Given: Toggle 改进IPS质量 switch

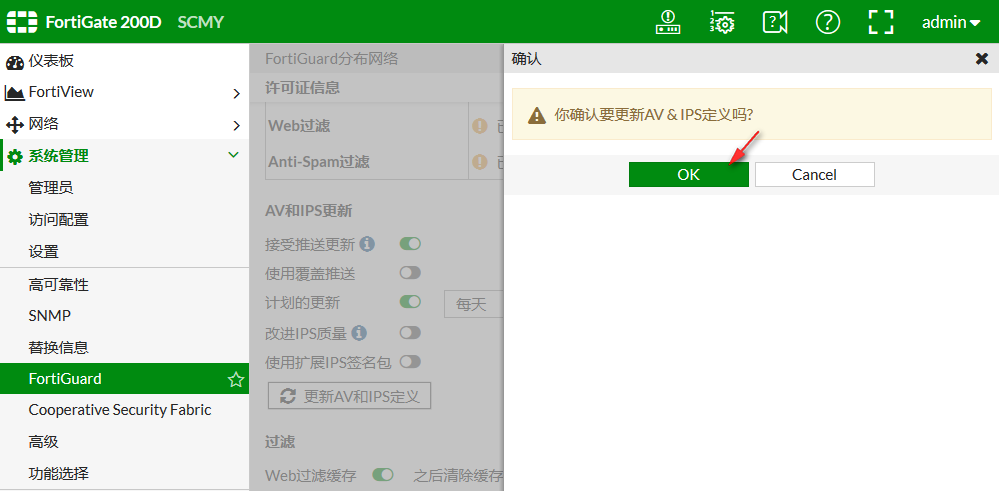Looking at the screenshot, I should 410,332.
